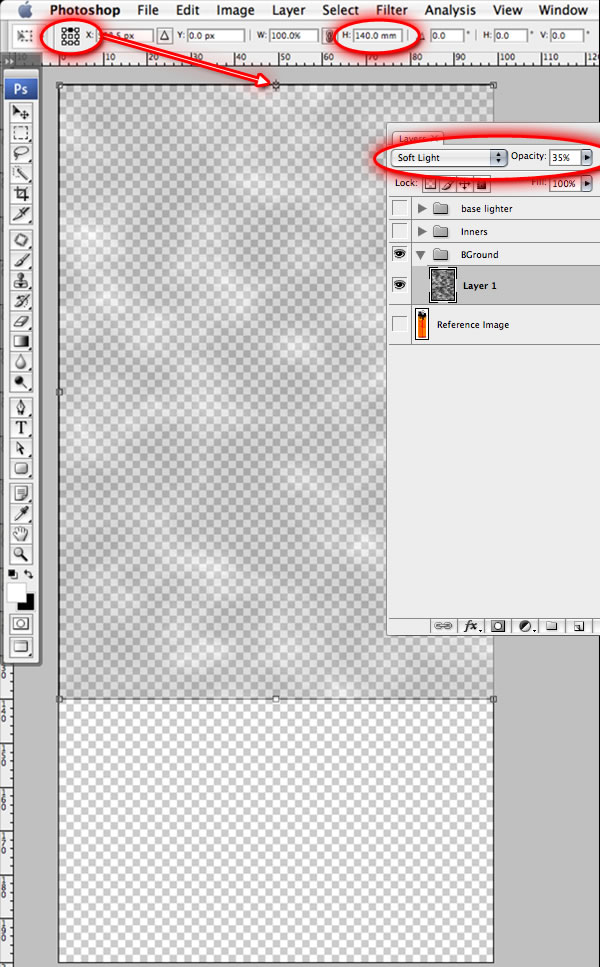Select the Clone Stamp tool
Image resolution: width=600 pixels, height=967 pixels.
(x=20, y=281)
